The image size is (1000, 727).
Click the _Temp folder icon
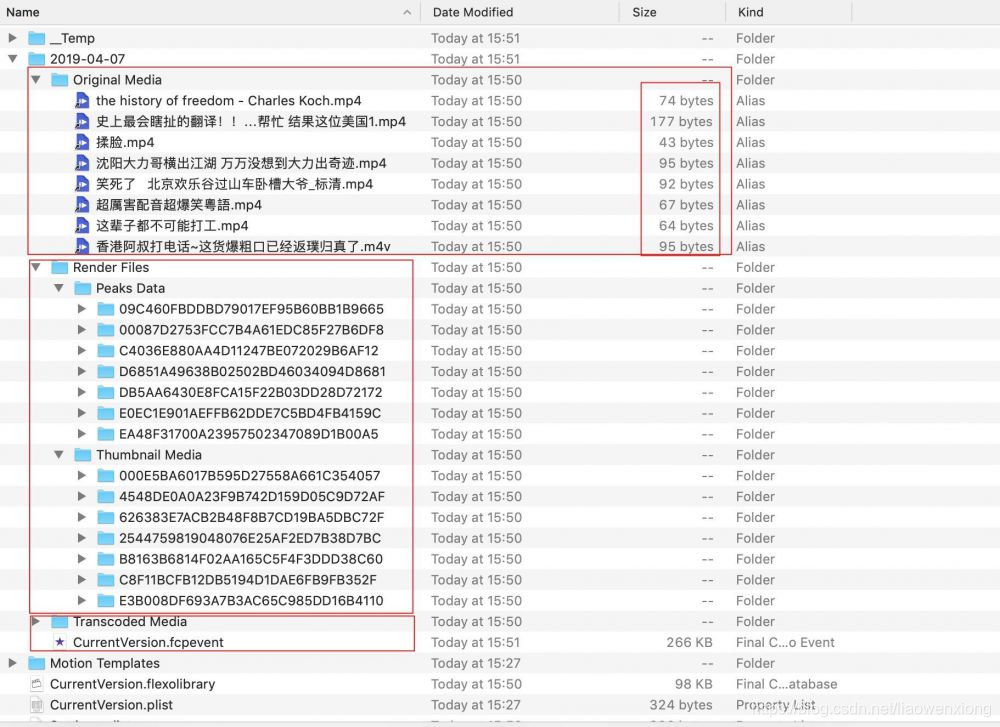pos(37,38)
